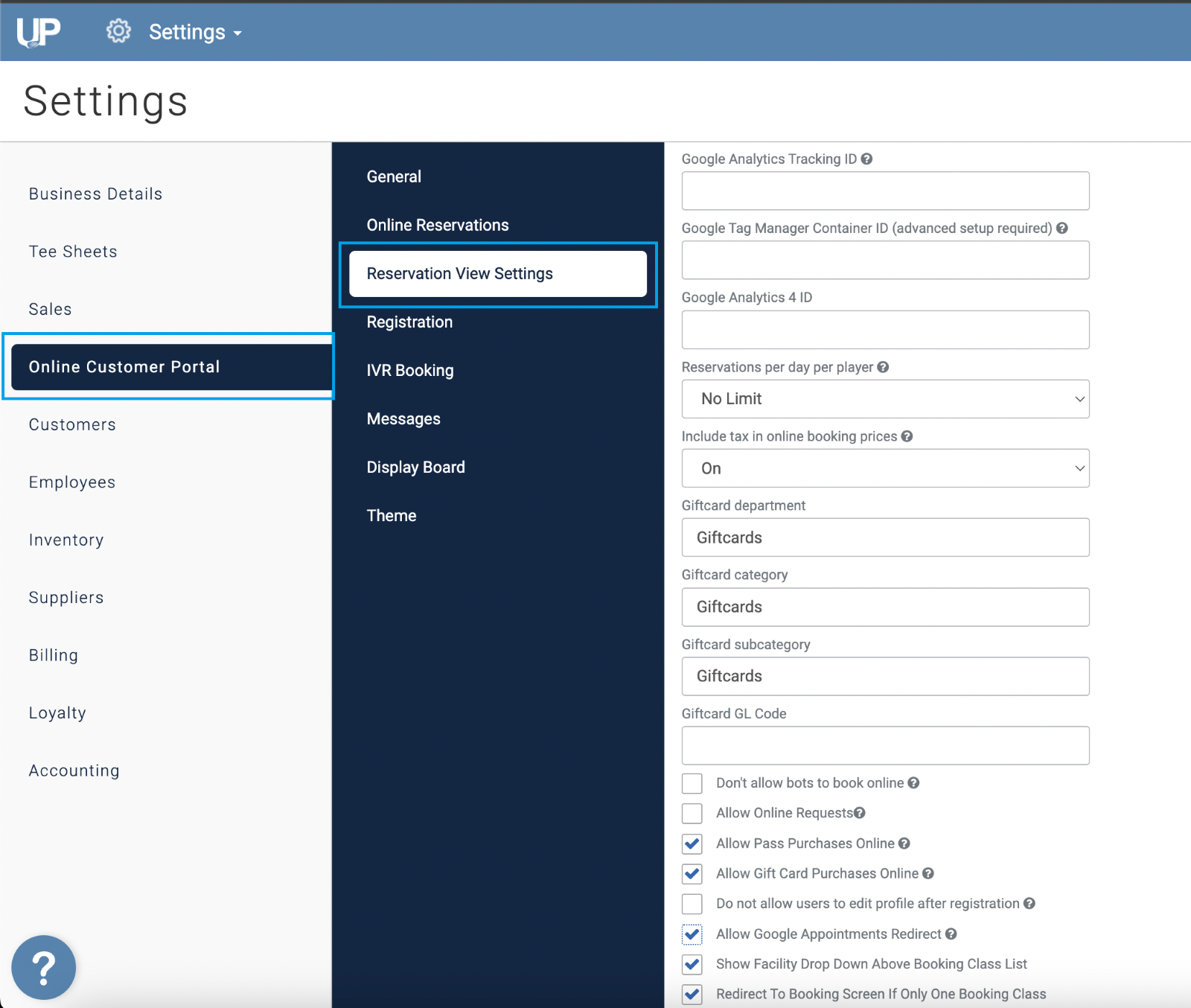Enable Don't allow bots to book online
The height and width of the screenshot is (1008, 1191).
(692, 783)
